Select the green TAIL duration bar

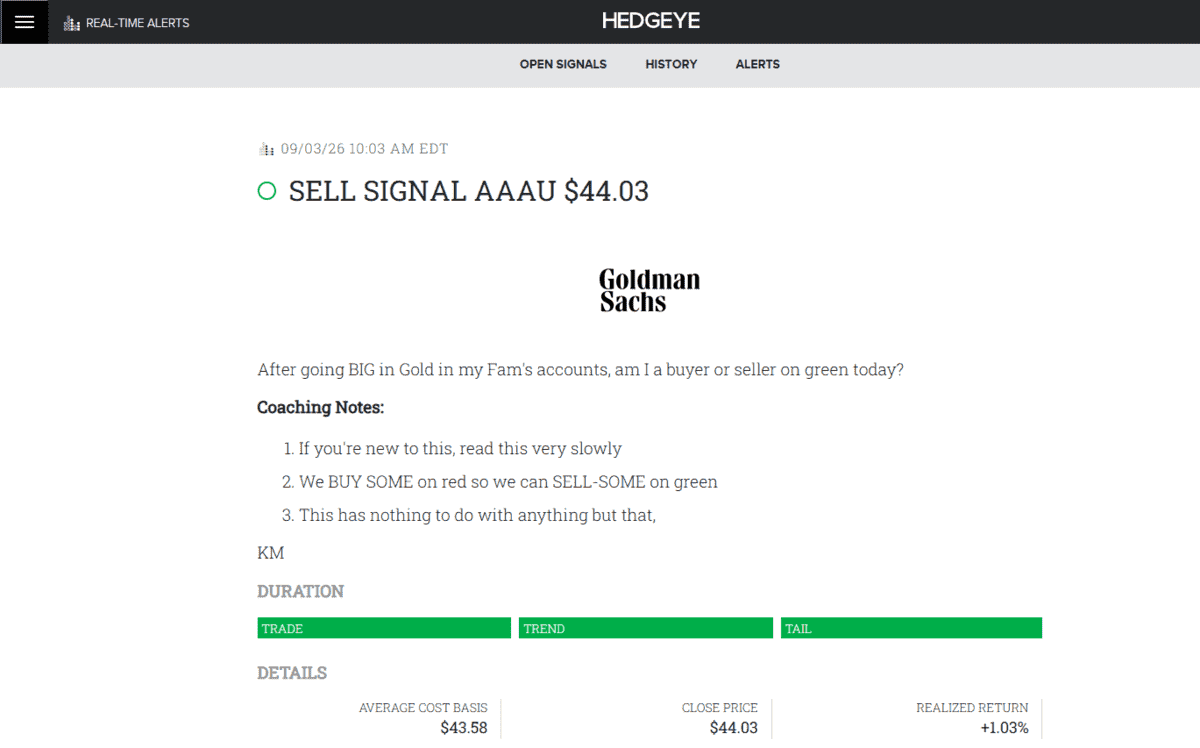pyautogui.click(x=911, y=628)
